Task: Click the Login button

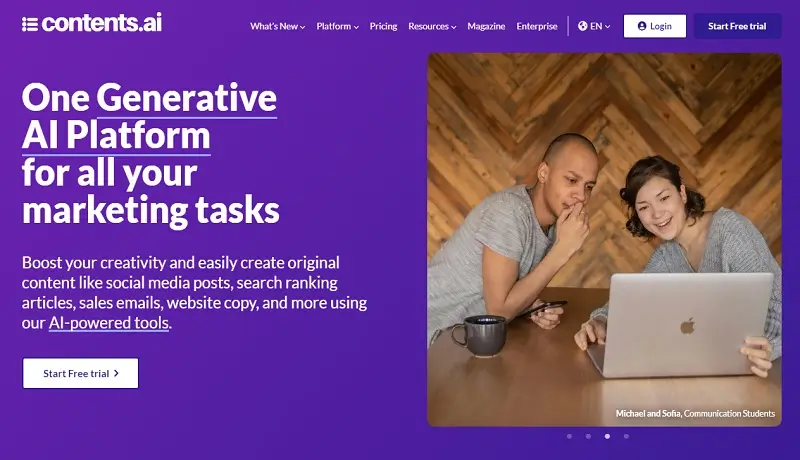Action: click(655, 26)
